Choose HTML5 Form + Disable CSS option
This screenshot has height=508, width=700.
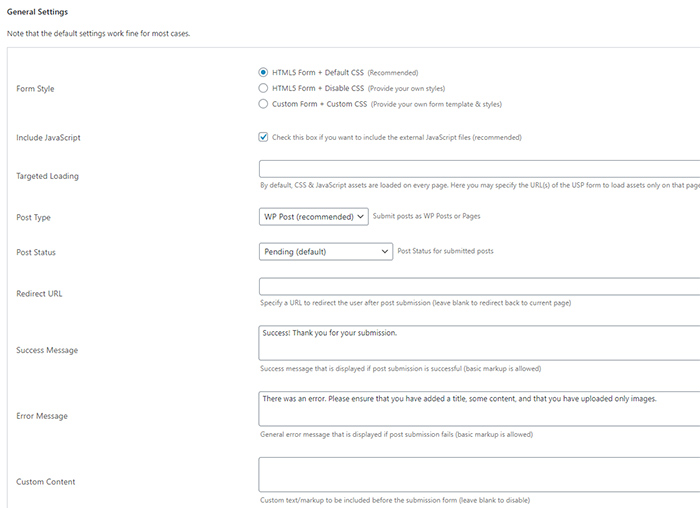[263, 88]
